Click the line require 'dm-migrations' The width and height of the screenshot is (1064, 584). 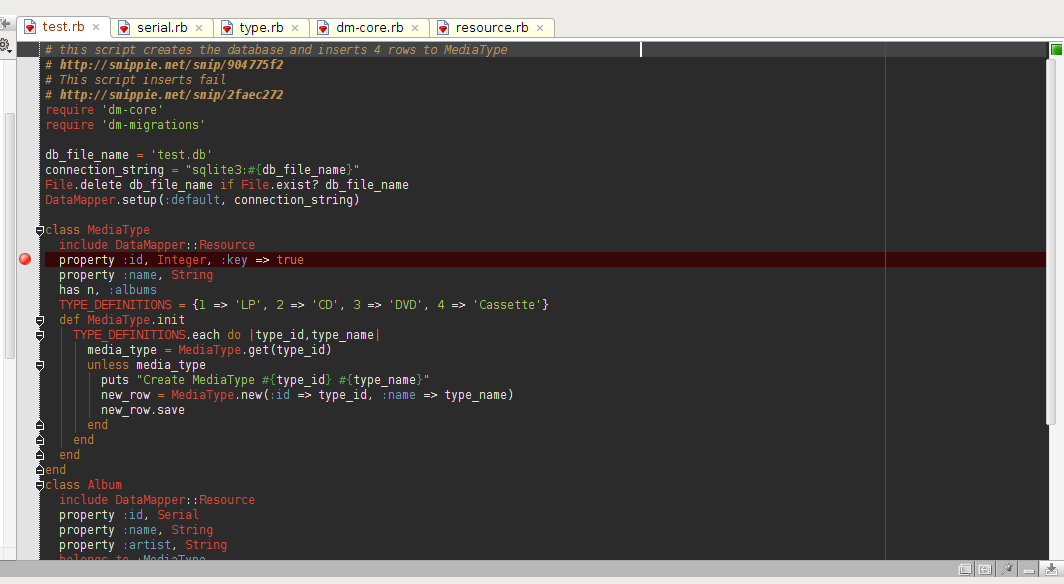pyautogui.click(x=125, y=125)
